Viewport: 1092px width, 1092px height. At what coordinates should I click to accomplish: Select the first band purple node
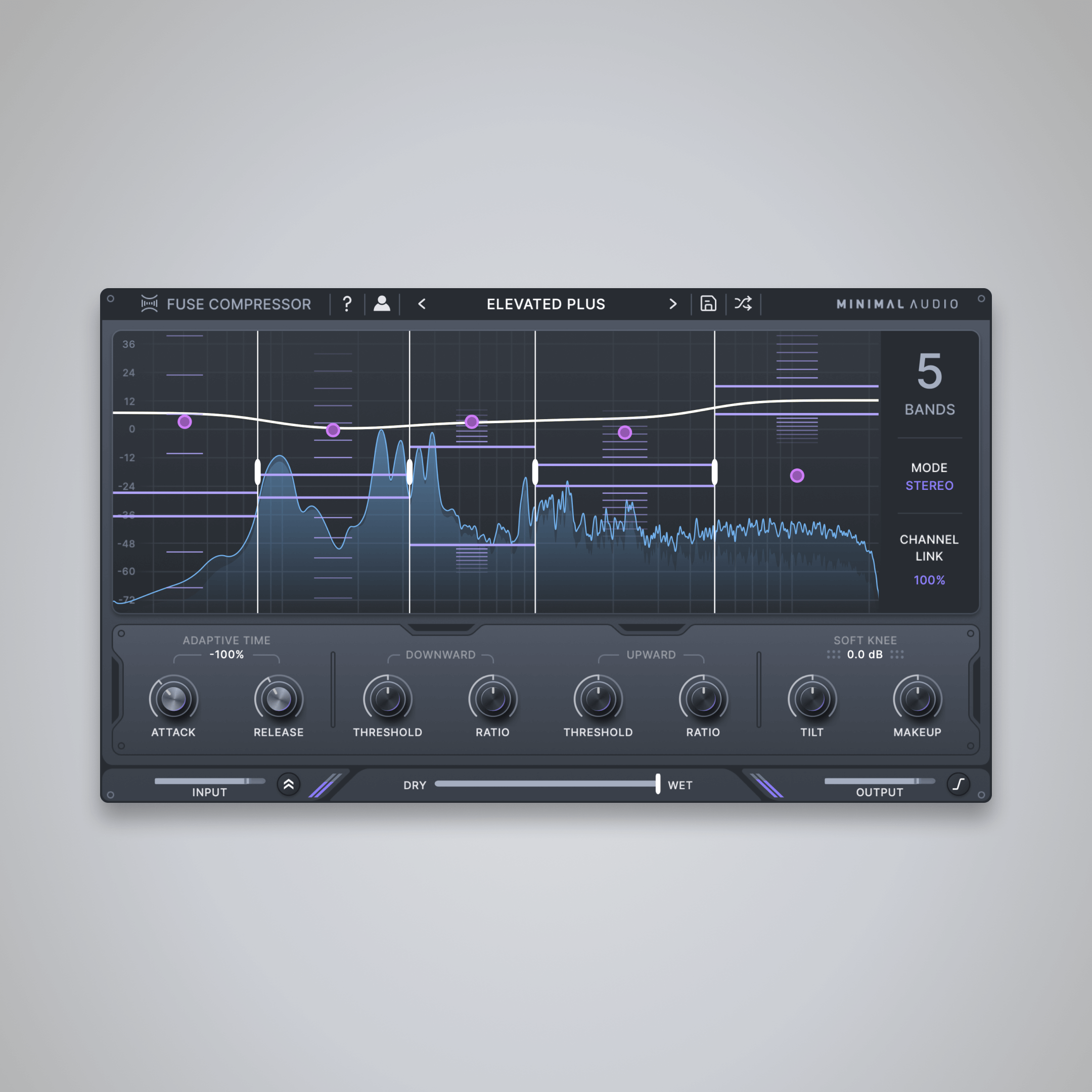(185, 422)
